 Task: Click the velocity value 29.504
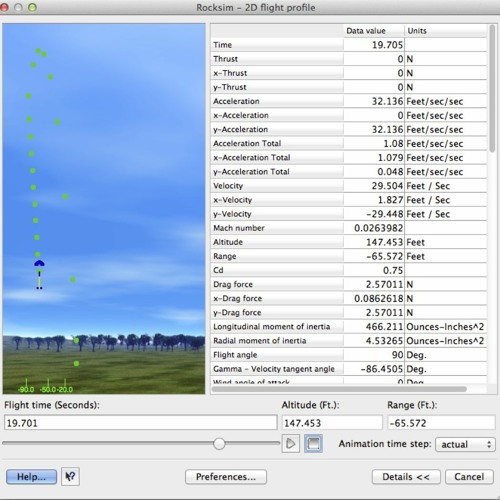pyautogui.click(x=387, y=186)
